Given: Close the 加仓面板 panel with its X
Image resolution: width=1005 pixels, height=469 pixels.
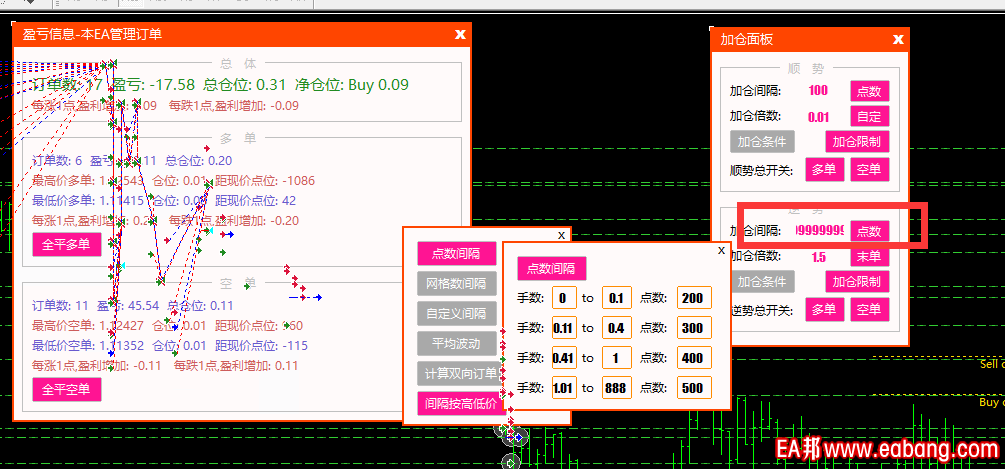Looking at the screenshot, I should pos(898,39).
